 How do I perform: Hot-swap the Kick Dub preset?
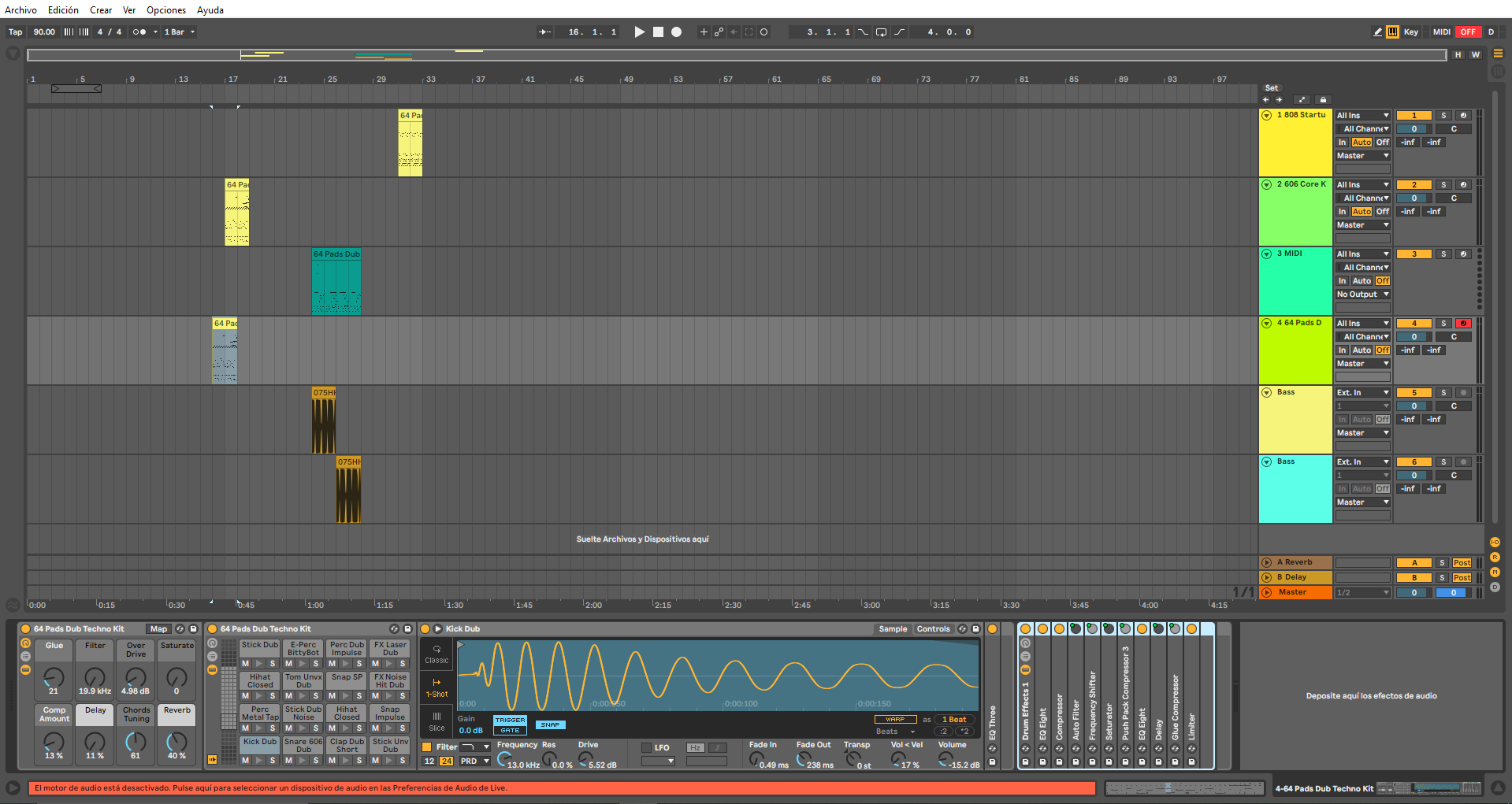[960, 628]
